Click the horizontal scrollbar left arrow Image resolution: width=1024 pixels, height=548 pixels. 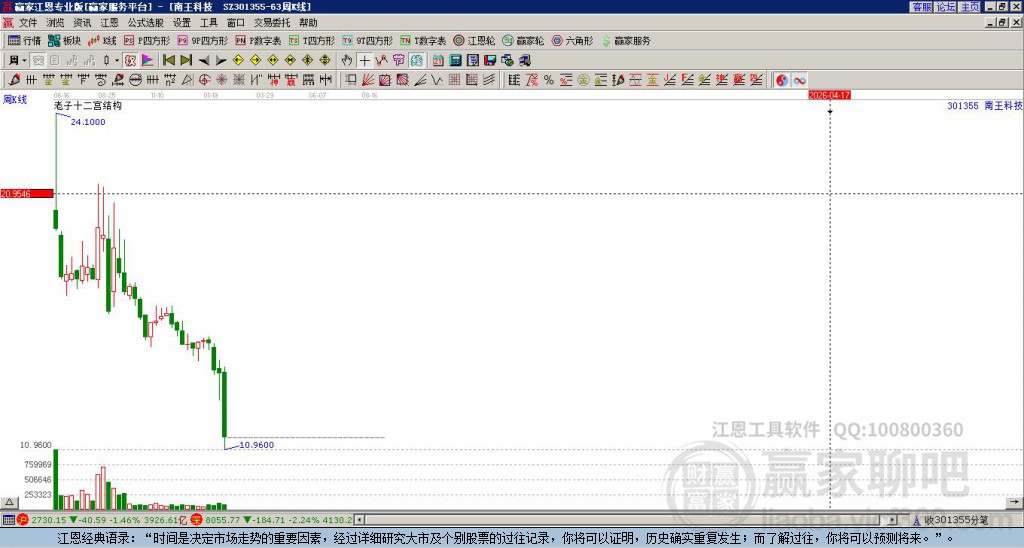pyautogui.click(x=359, y=520)
